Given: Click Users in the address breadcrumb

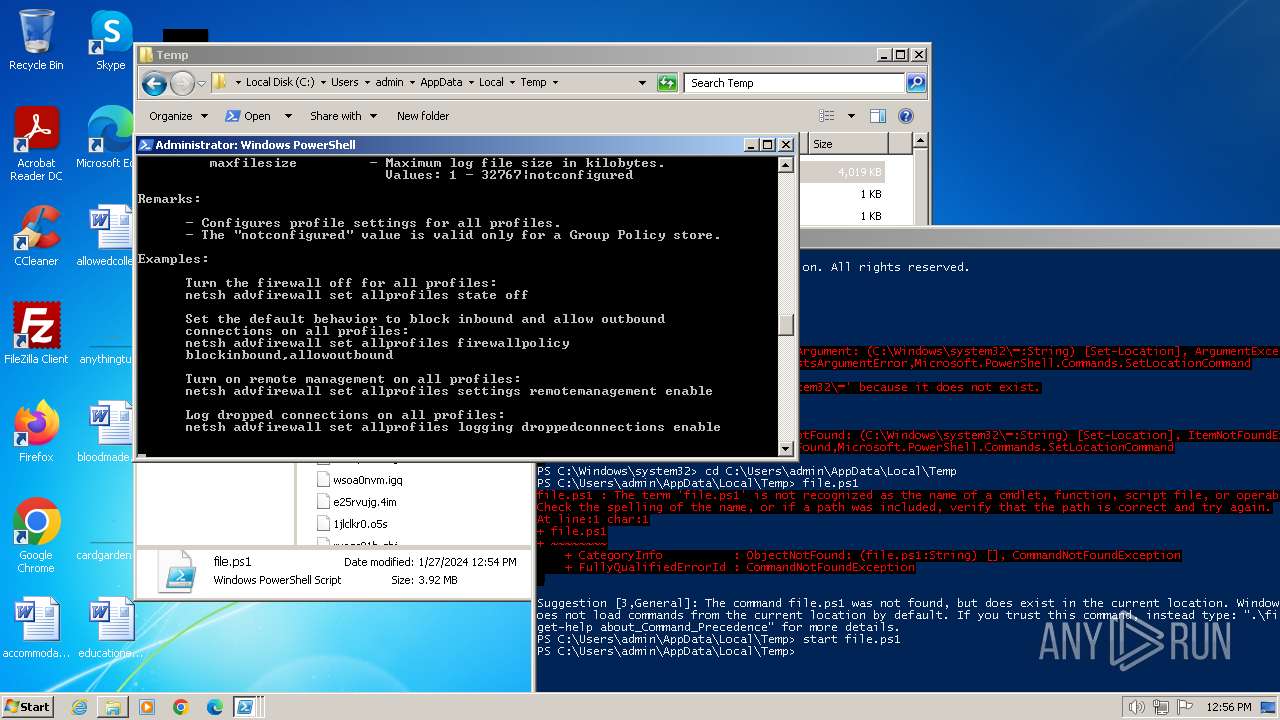Looking at the screenshot, I should (x=344, y=83).
